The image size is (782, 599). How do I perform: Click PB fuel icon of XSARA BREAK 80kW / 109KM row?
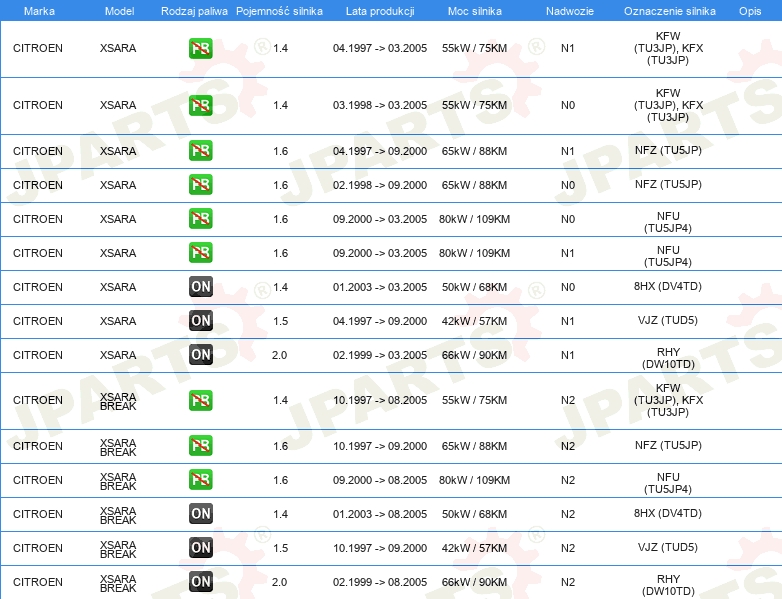point(200,479)
